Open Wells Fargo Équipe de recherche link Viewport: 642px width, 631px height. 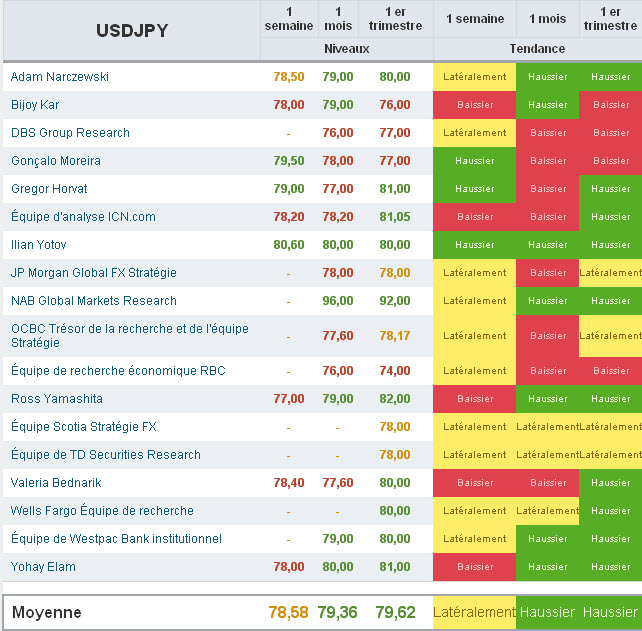tap(102, 510)
